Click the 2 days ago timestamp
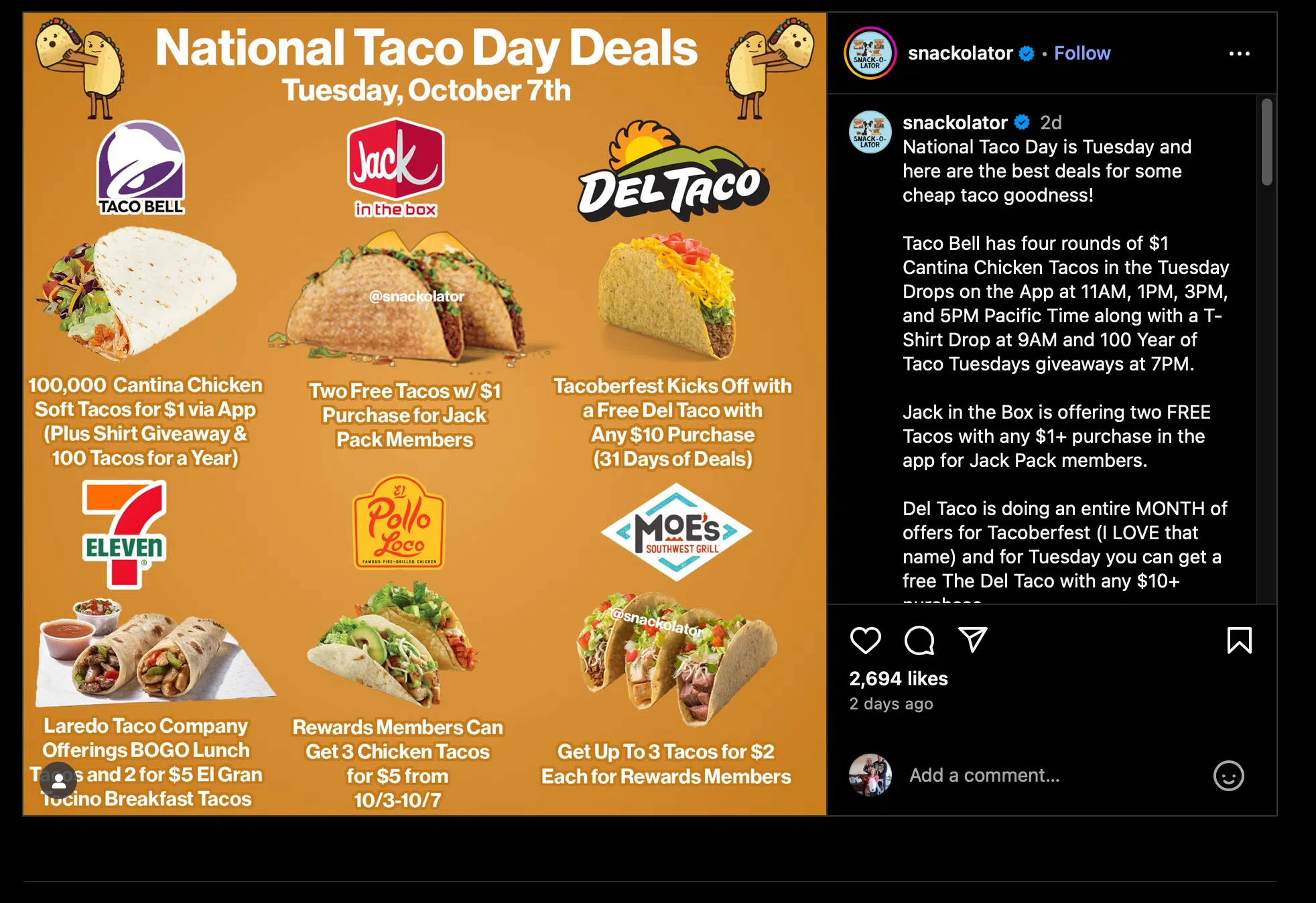Screen dimensions: 1316x903 [891, 704]
